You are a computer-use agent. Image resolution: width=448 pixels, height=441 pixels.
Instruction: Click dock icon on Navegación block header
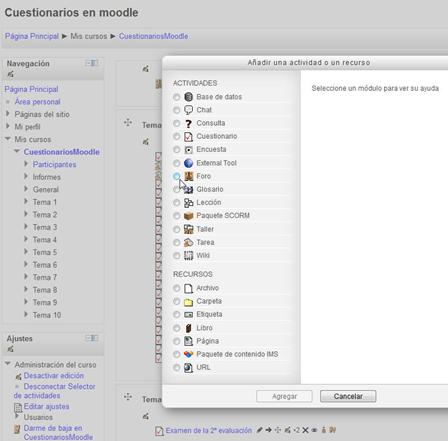point(91,63)
